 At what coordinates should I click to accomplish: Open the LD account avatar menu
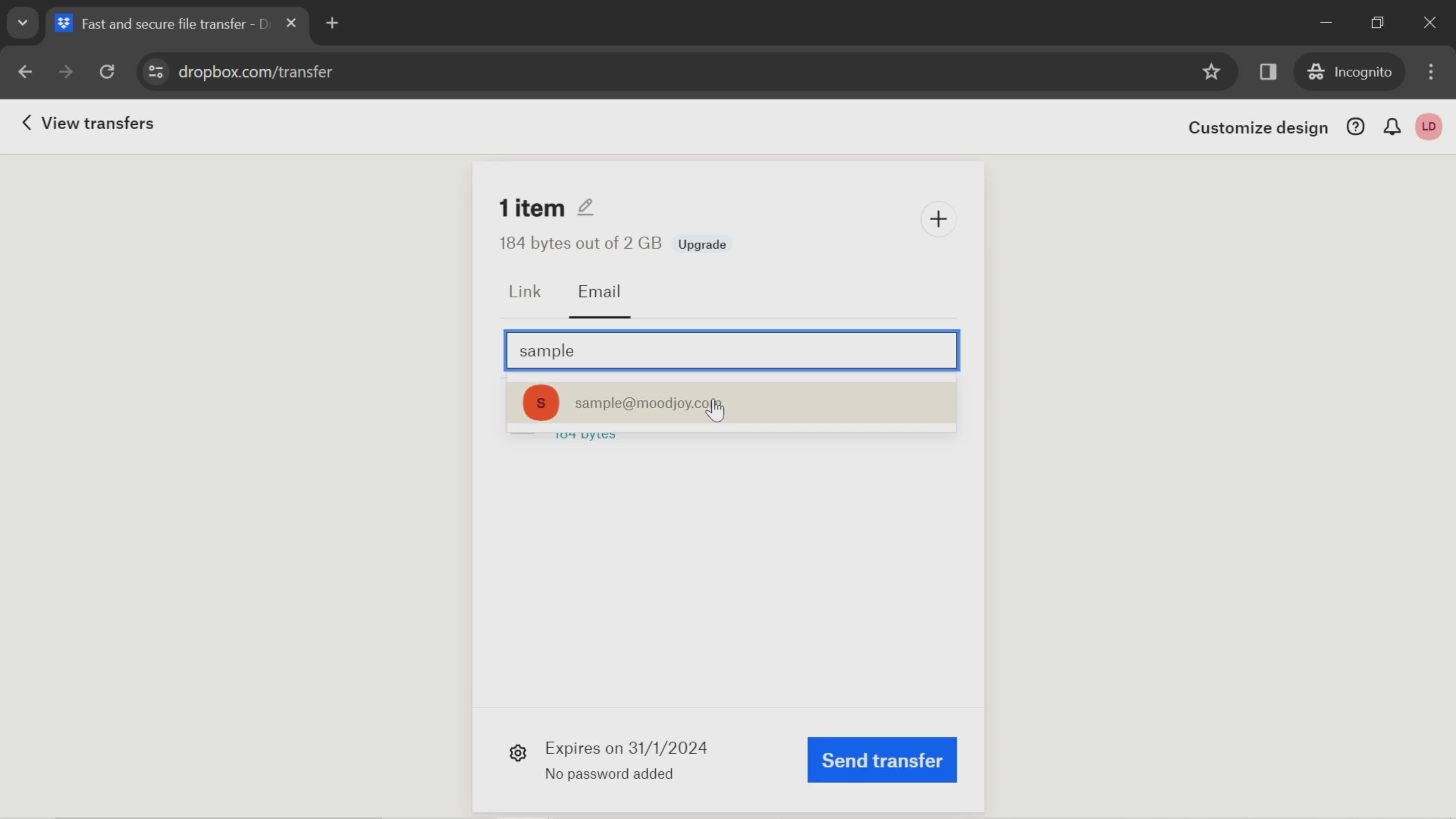pos(1428,127)
